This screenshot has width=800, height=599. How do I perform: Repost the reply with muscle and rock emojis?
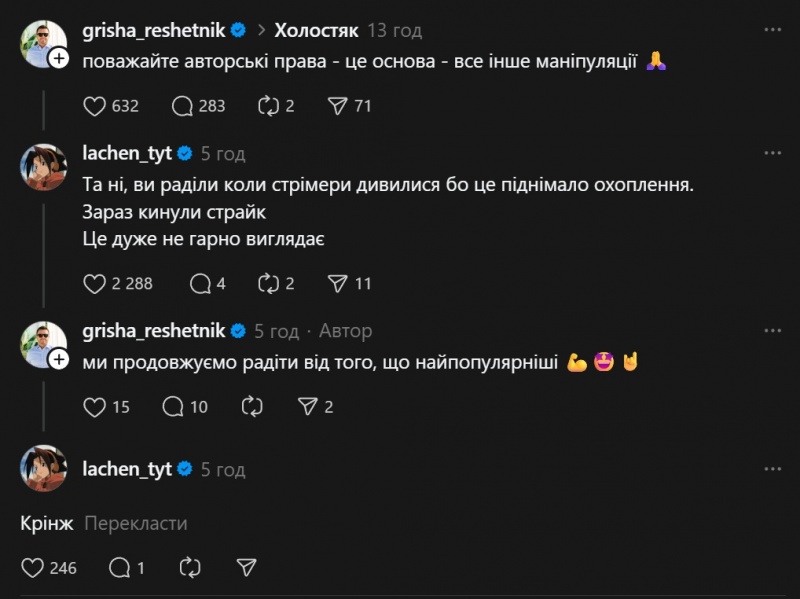(252, 407)
